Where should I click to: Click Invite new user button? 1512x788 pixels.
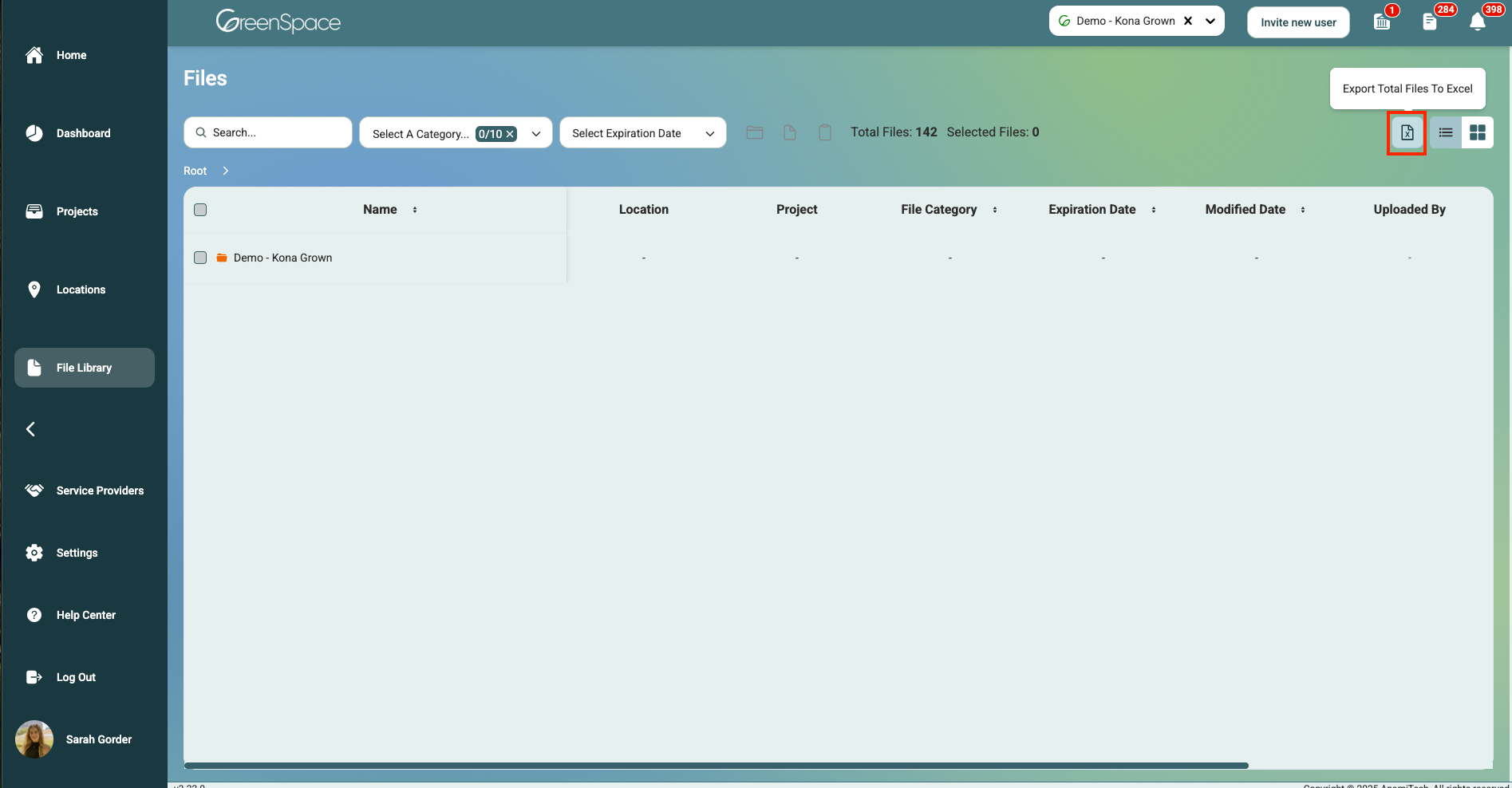(1298, 22)
